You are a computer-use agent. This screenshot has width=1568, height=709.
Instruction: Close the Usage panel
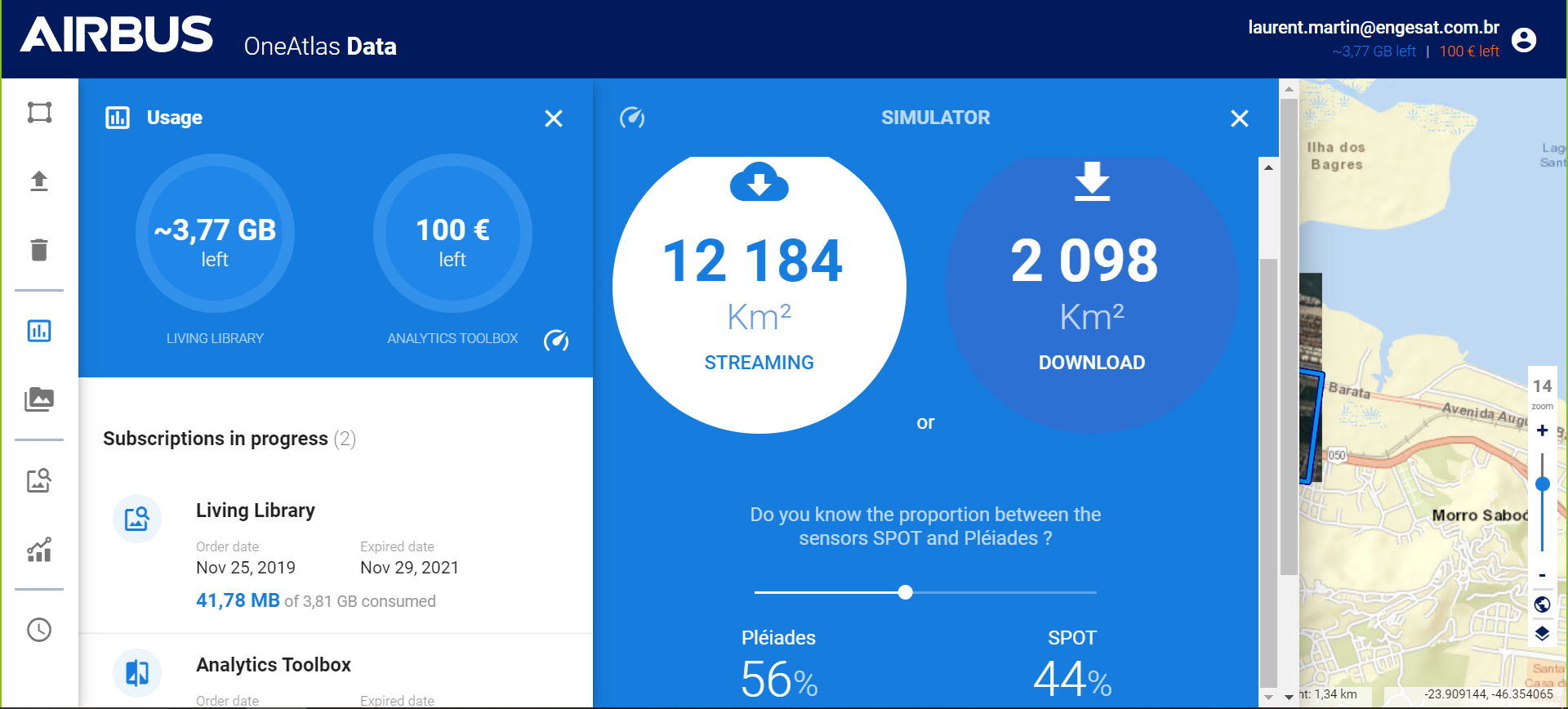pyautogui.click(x=554, y=118)
